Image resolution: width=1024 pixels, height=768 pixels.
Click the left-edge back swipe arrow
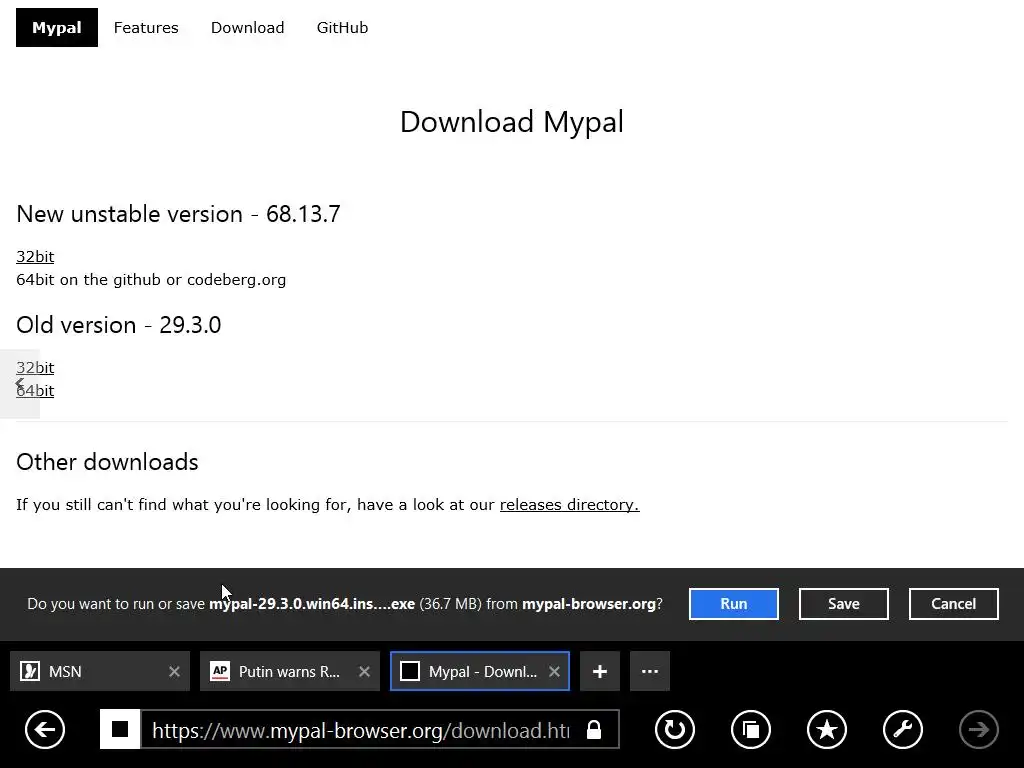[20, 384]
